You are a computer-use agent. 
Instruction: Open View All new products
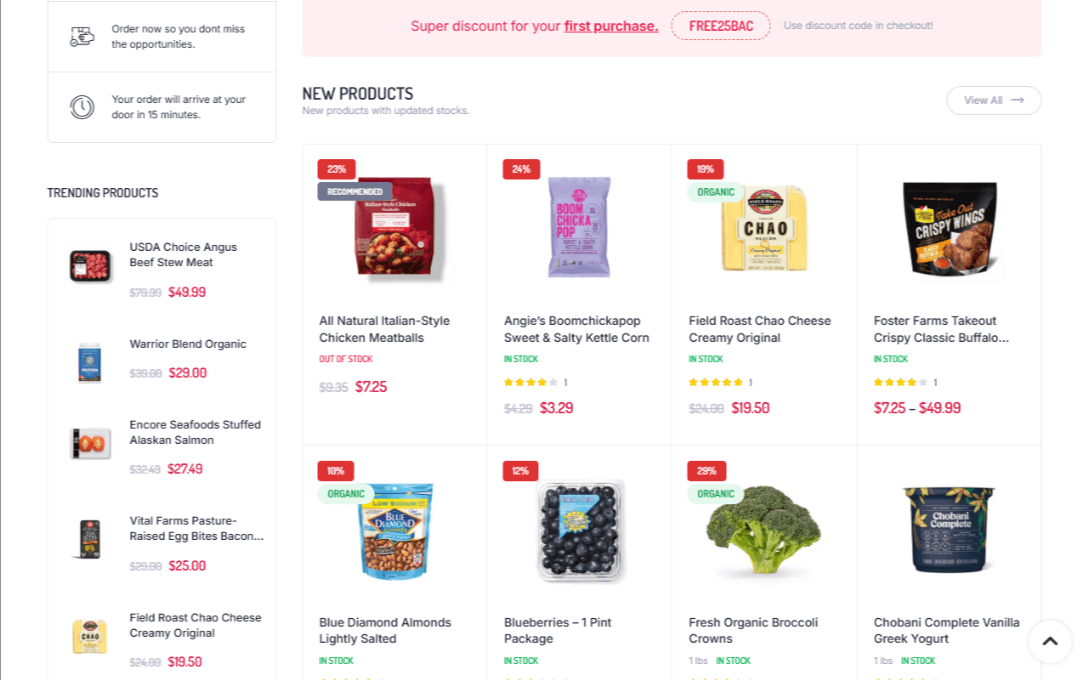[993, 100]
